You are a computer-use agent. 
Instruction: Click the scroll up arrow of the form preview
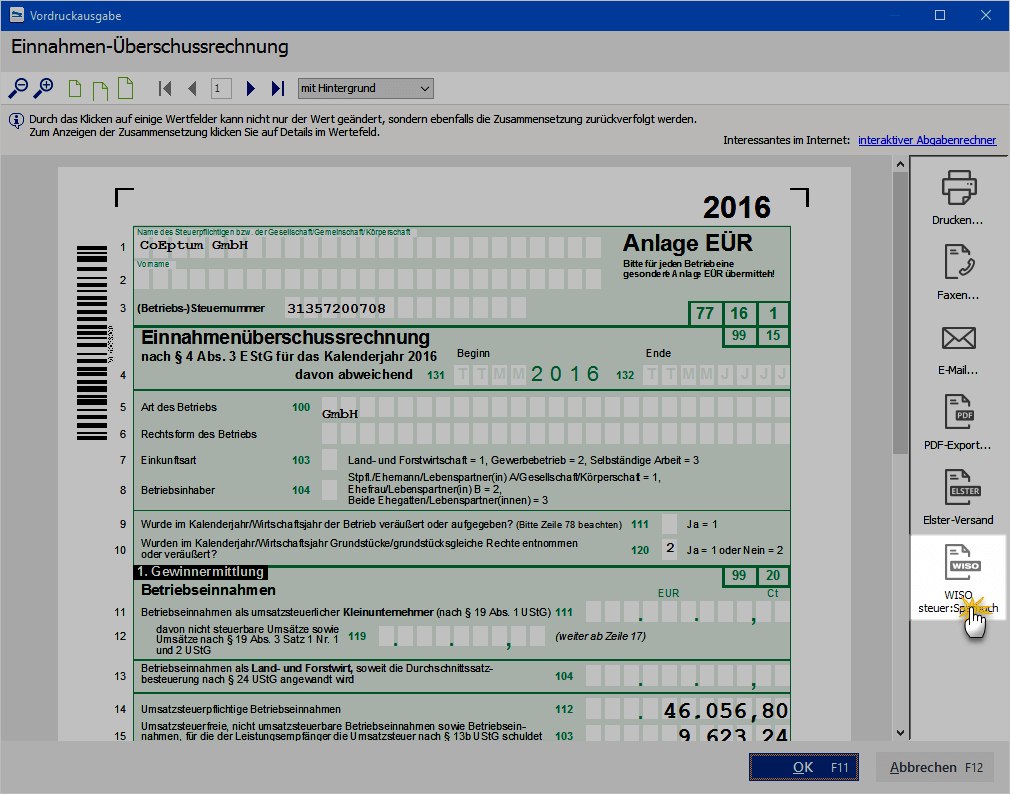click(900, 164)
